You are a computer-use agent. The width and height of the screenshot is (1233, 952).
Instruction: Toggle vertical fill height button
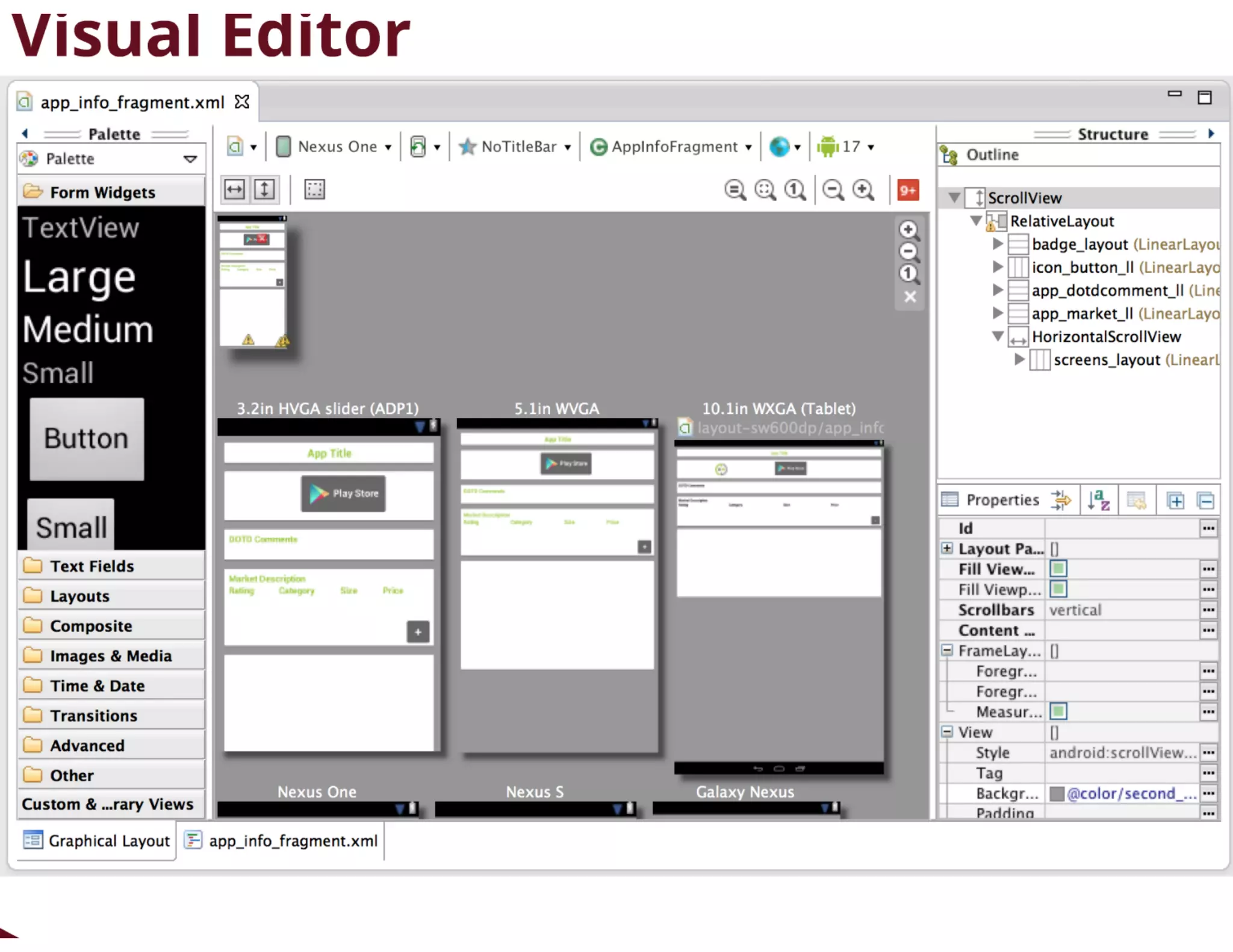[264, 190]
